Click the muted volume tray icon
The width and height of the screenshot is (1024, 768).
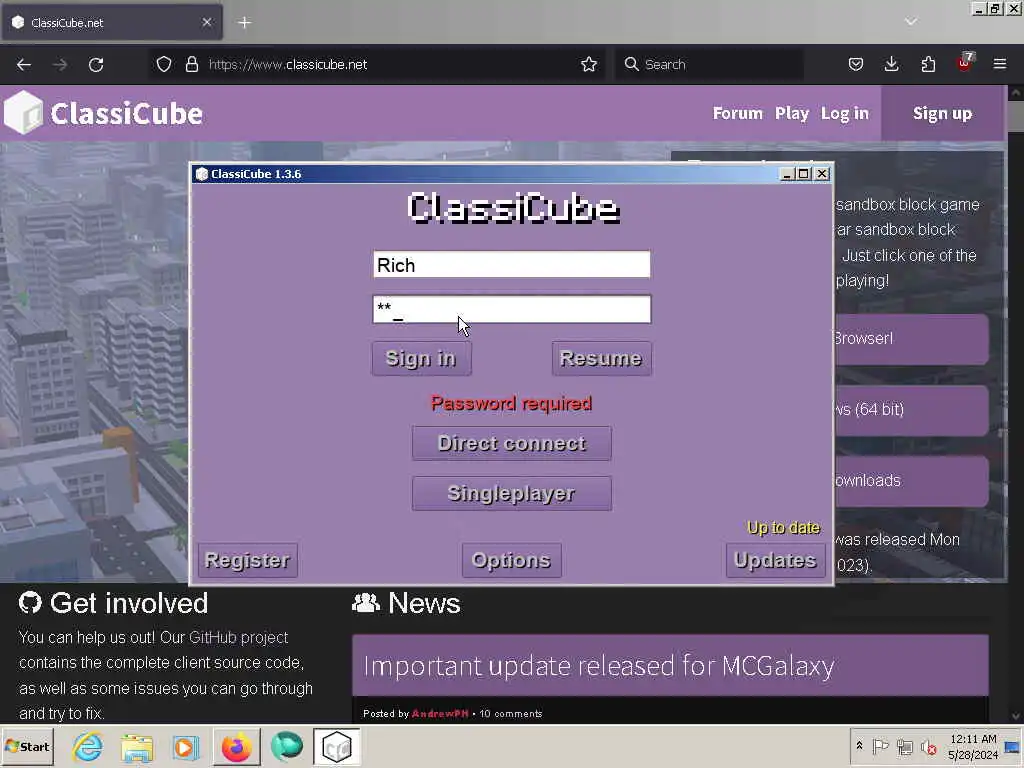[928, 746]
